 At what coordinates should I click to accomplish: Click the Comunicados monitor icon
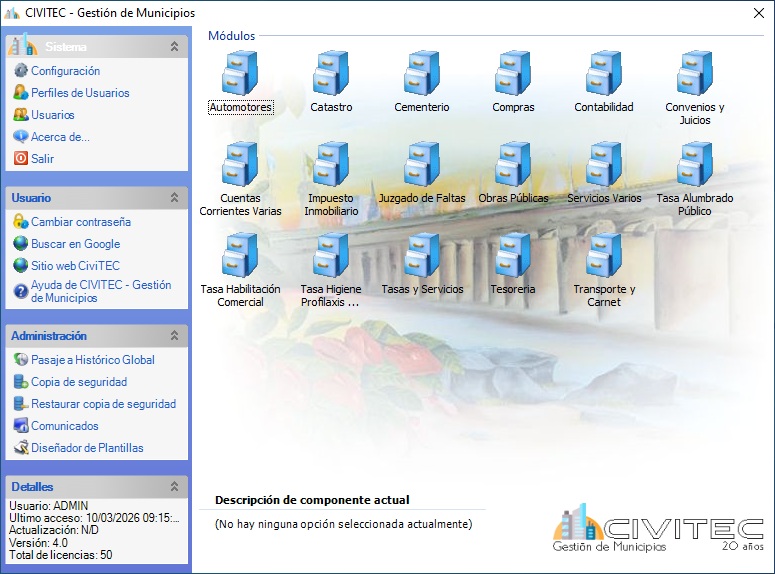tap(21, 425)
